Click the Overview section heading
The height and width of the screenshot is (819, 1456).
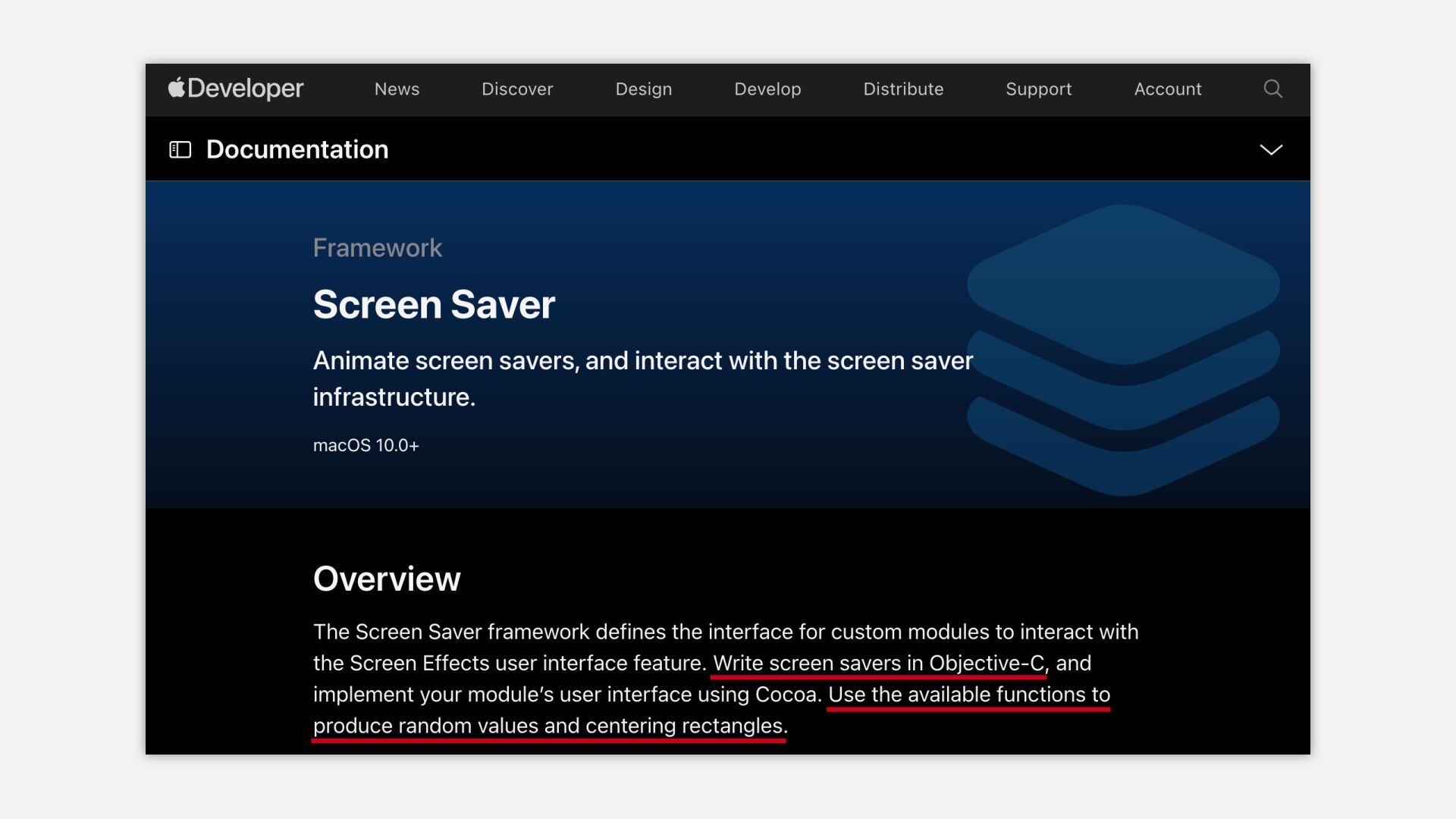[387, 579]
